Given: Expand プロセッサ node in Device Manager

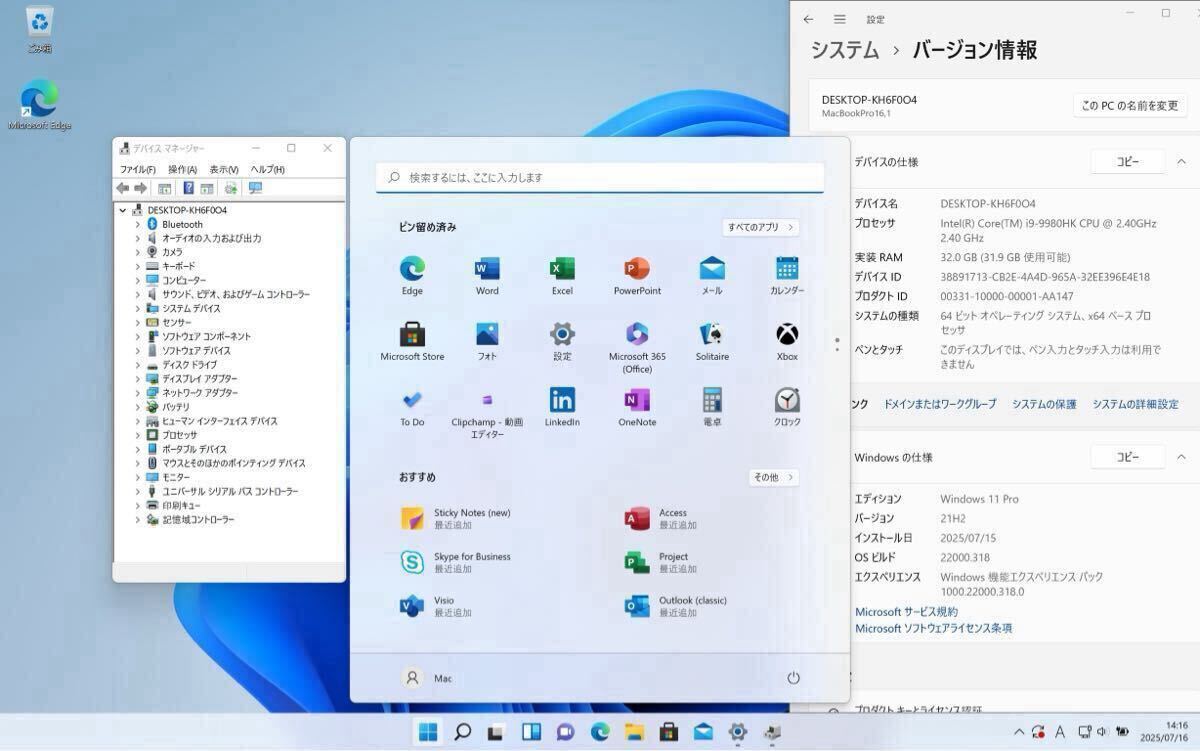Looking at the screenshot, I should point(138,435).
